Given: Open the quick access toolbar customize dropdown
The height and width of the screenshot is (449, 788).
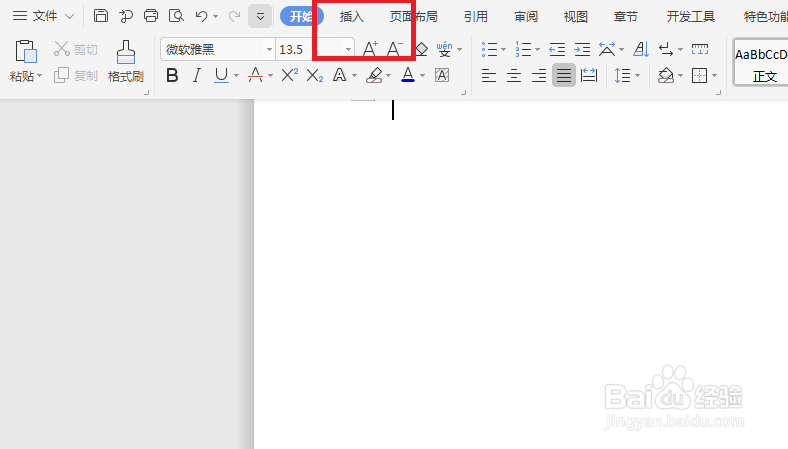Looking at the screenshot, I should click(260, 17).
